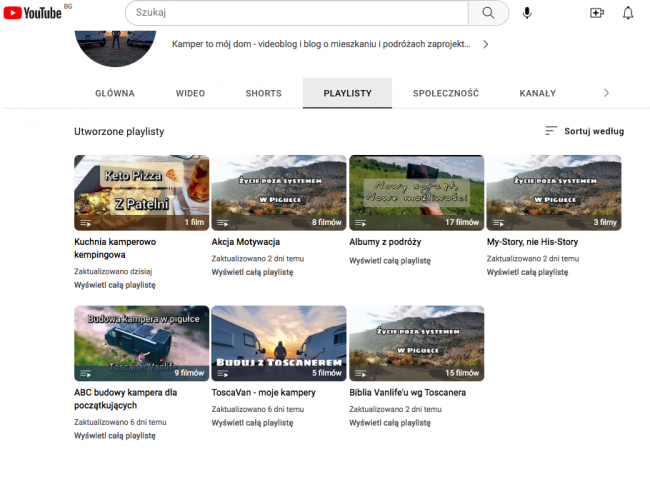Image resolution: width=650 pixels, height=477 pixels.
Task: Click playlist icon on Keto Pizza thumbnail
Action: [85, 223]
